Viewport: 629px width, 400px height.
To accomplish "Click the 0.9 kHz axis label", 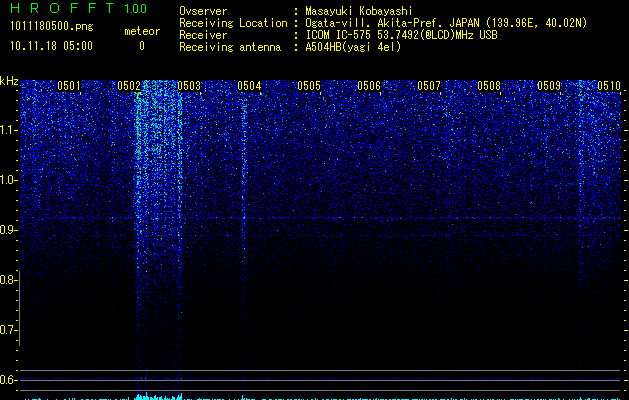I will click(8, 230).
